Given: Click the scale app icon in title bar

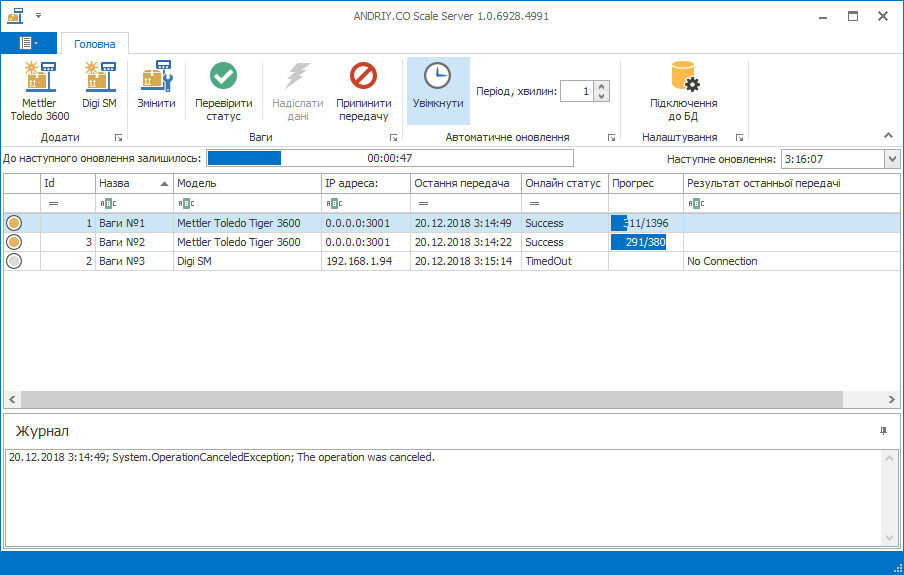Looking at the screenshot, I should point(15,16).
